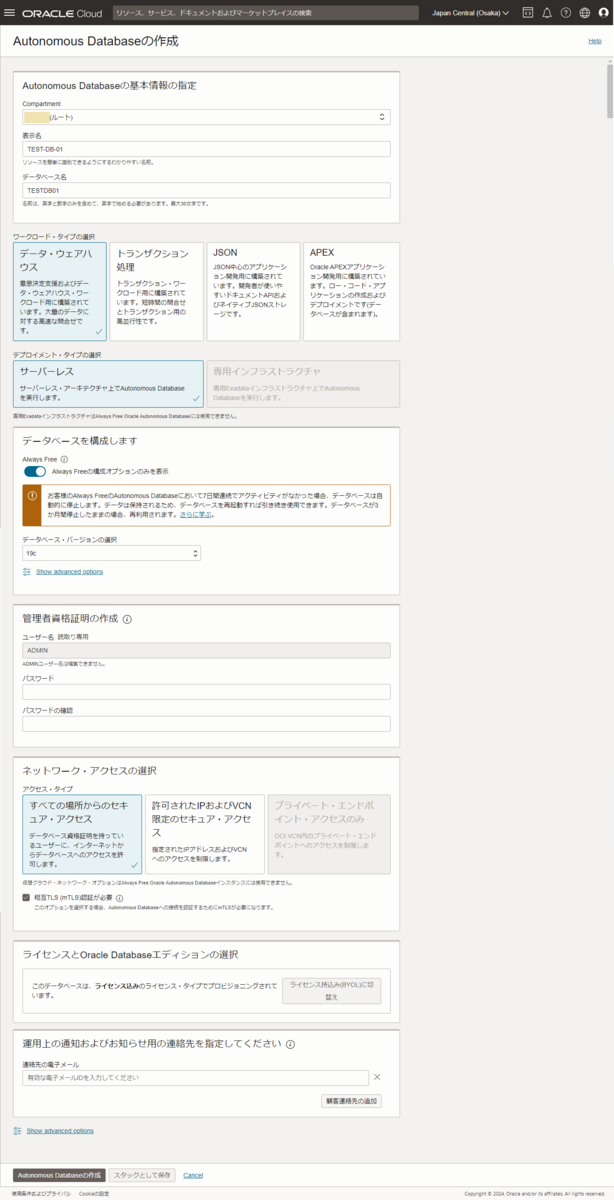Click the データベースを構成します heading
Screen dimensions: 614x1200
tap(79, 440)
